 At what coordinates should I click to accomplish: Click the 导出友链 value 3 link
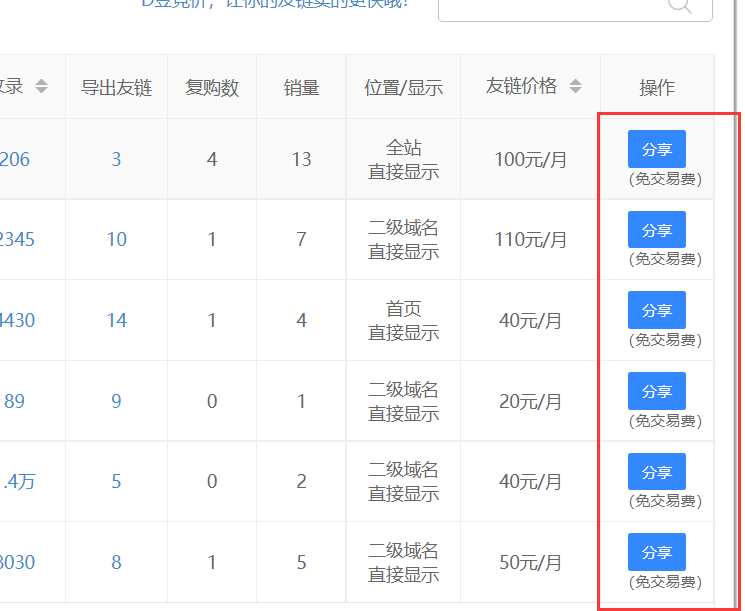point(116,159)
